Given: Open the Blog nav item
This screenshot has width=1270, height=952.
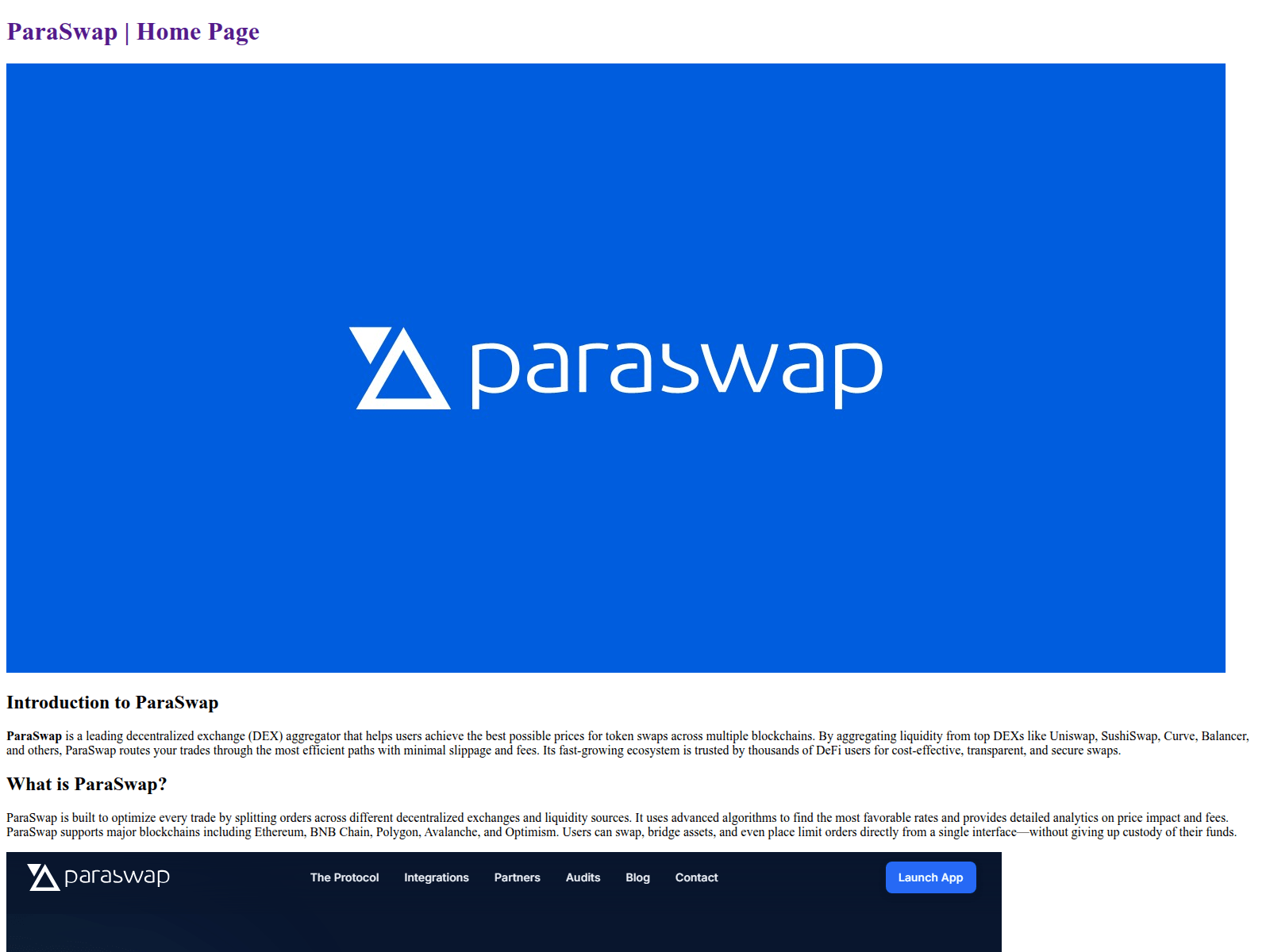Looking at the screenshot, I should pos(637,877).
